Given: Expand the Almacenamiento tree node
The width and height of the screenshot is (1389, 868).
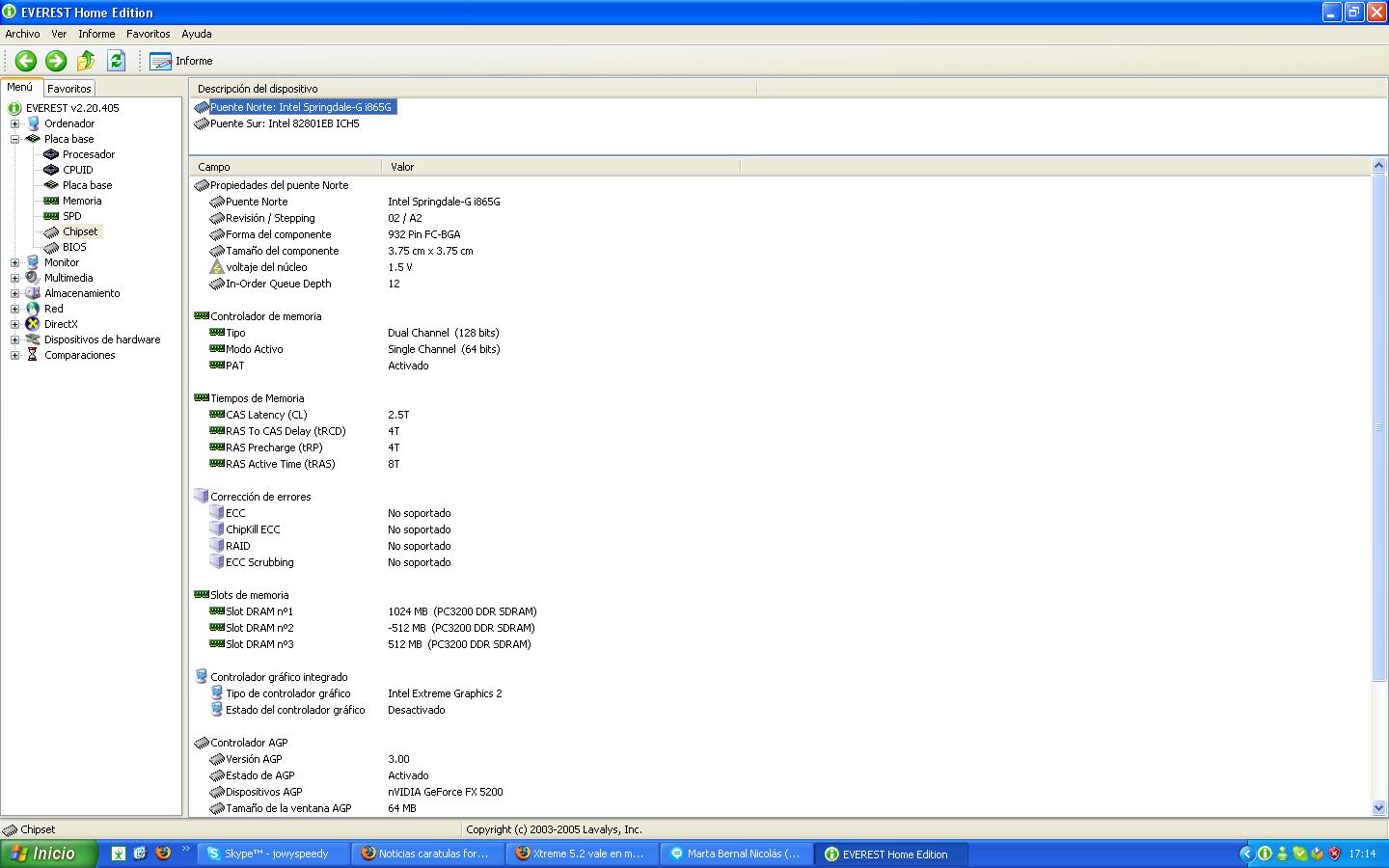Looking at the screenshot, I should click(14, 293).
